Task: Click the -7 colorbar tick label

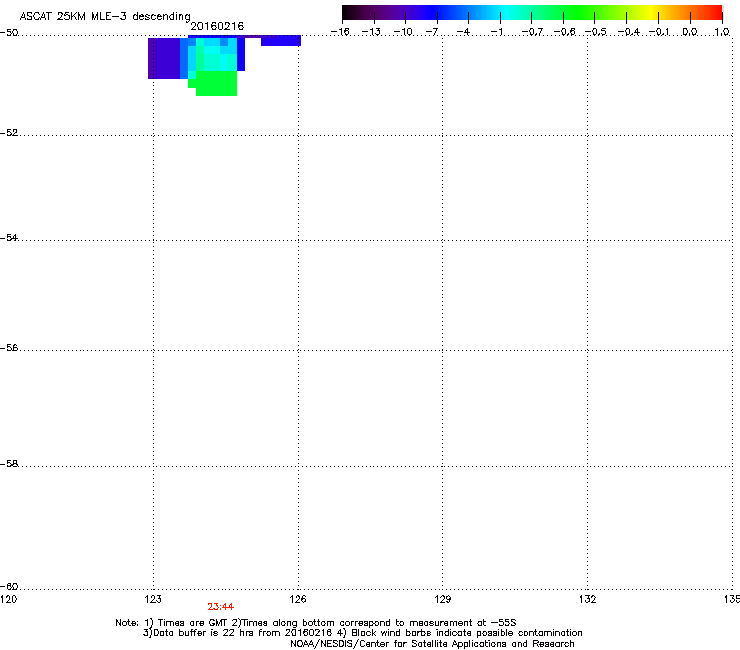Action: tap(432, 32)
